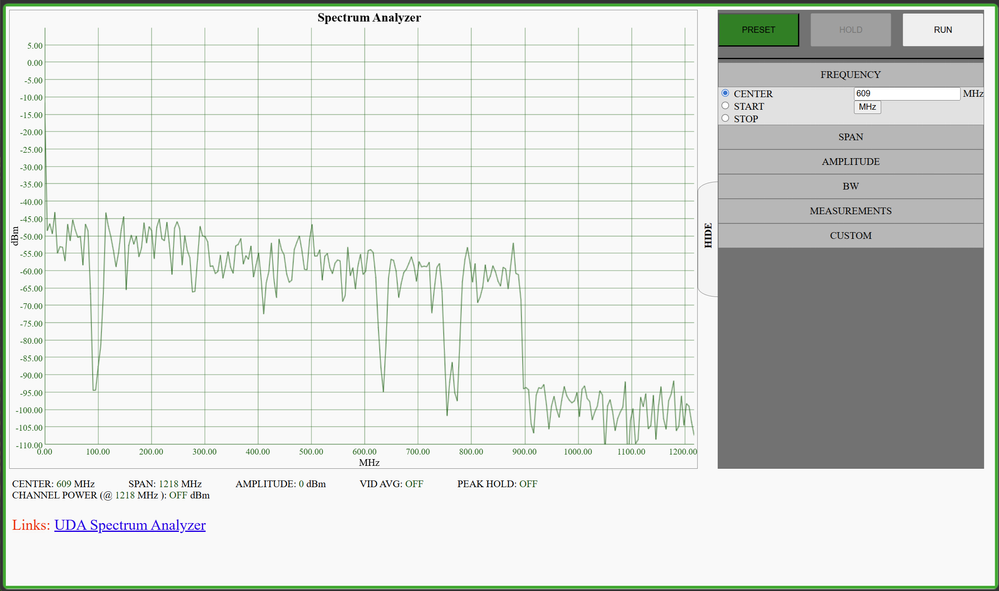Open the MEASUREMENTS panel section

[850, 211]
